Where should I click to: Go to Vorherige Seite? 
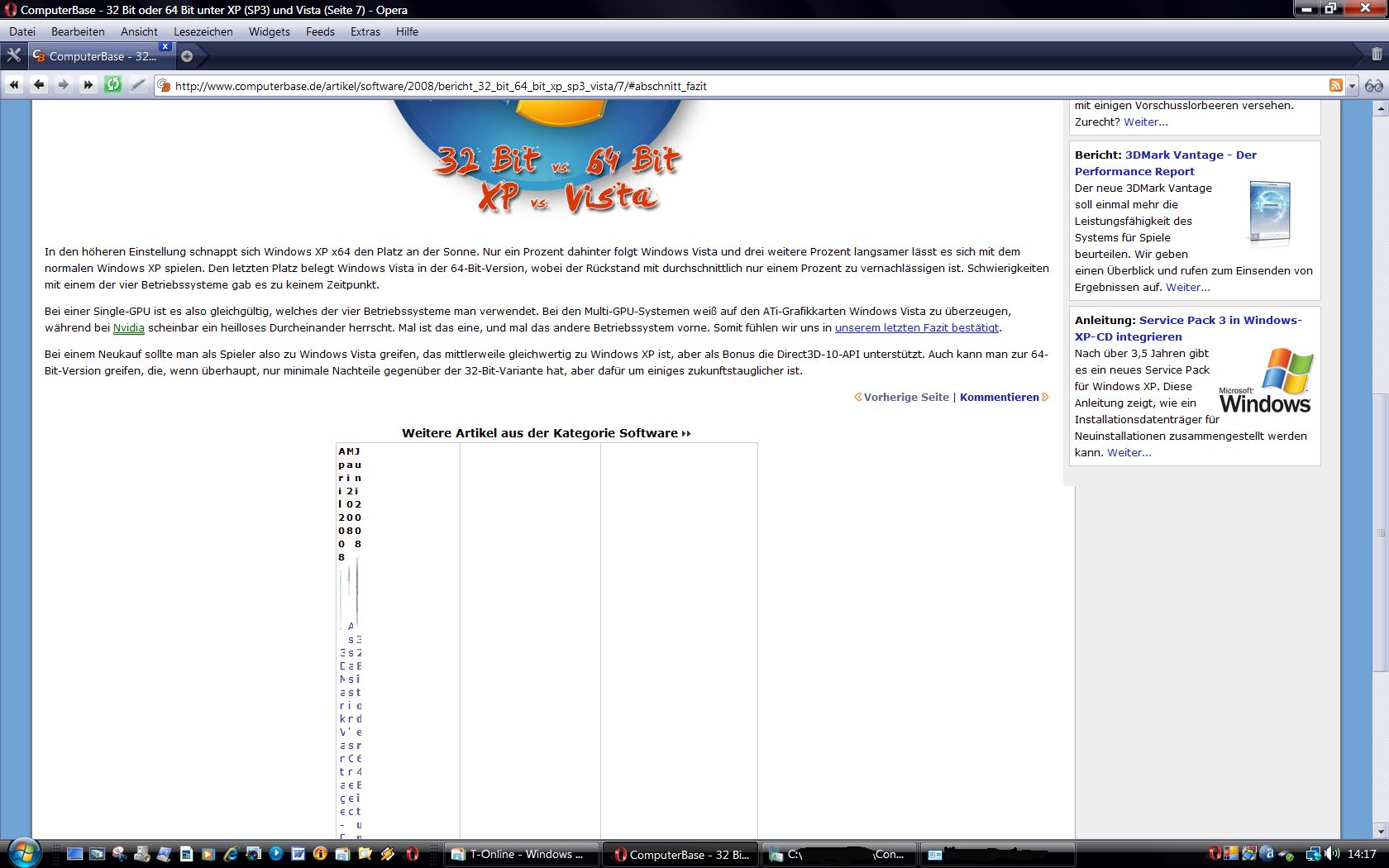coord(906,398)
